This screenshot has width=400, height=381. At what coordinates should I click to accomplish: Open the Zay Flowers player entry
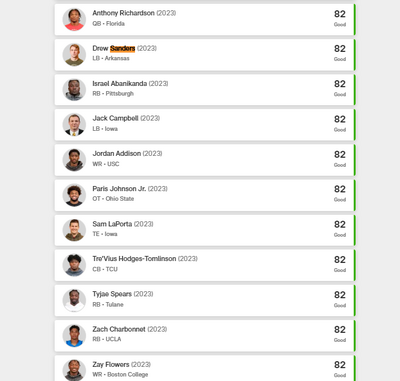tap(205, 368)
